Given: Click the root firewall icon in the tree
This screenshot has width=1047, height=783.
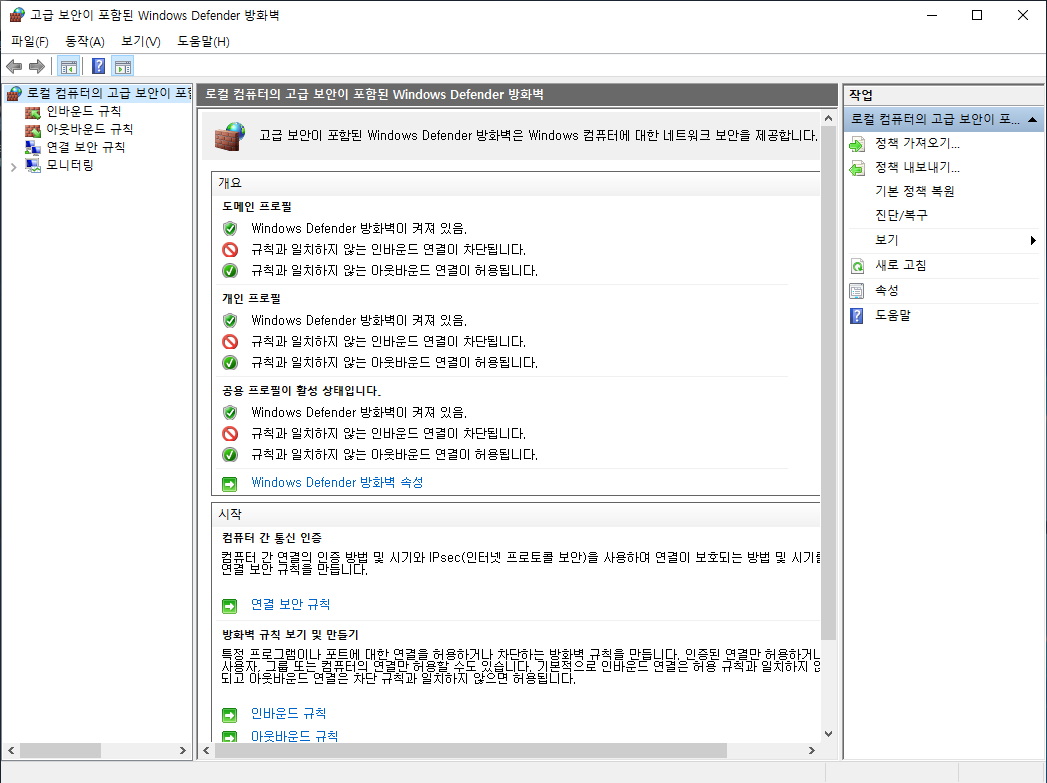Looking at the screenshot, I should (14, 93).
